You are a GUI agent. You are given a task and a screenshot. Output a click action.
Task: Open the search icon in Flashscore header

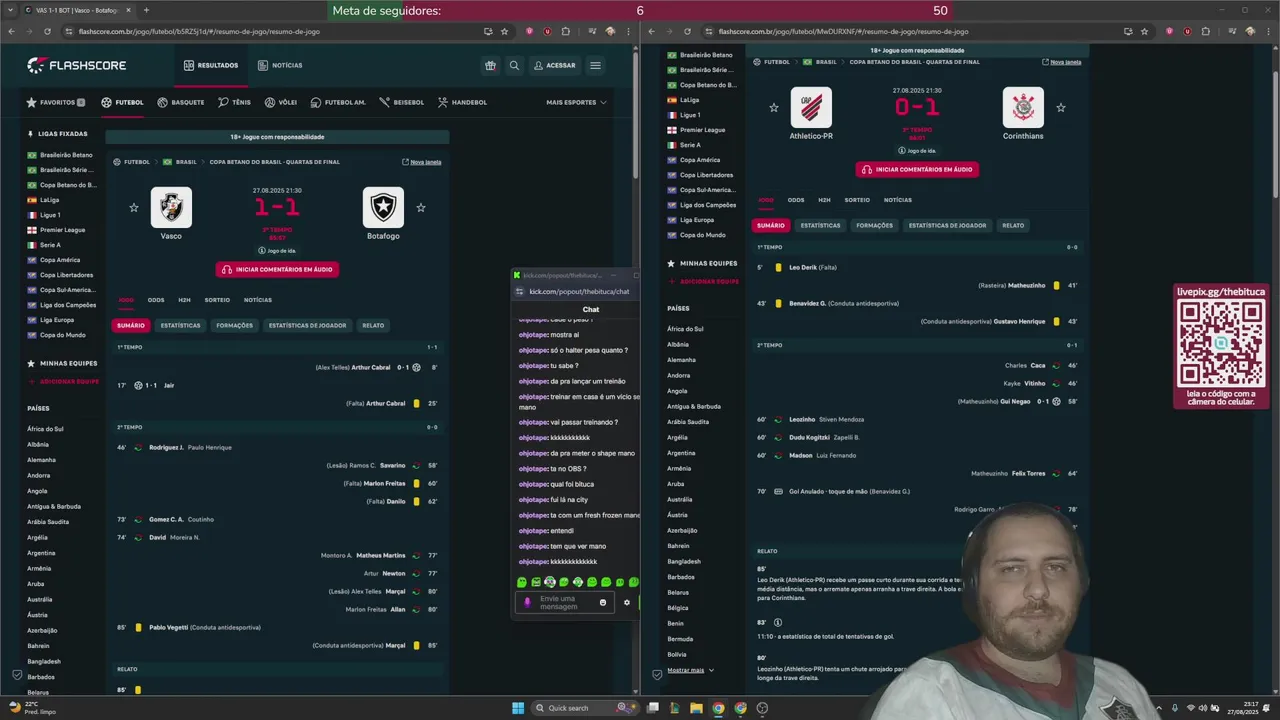(514, 66)
